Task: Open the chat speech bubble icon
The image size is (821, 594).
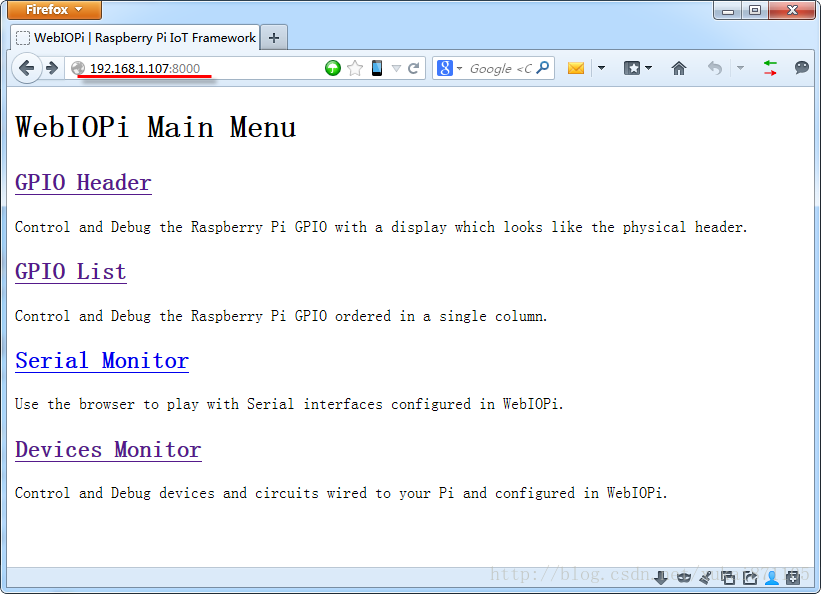Action: (801, 68)
